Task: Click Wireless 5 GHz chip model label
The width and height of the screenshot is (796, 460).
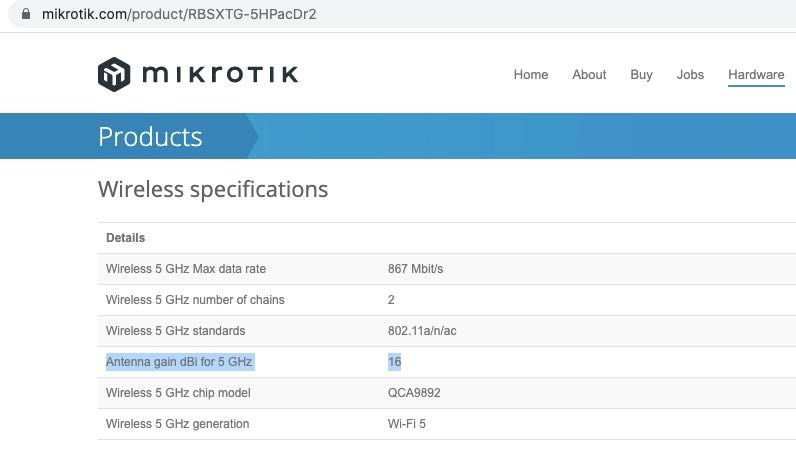Action: tap(178, 392)
